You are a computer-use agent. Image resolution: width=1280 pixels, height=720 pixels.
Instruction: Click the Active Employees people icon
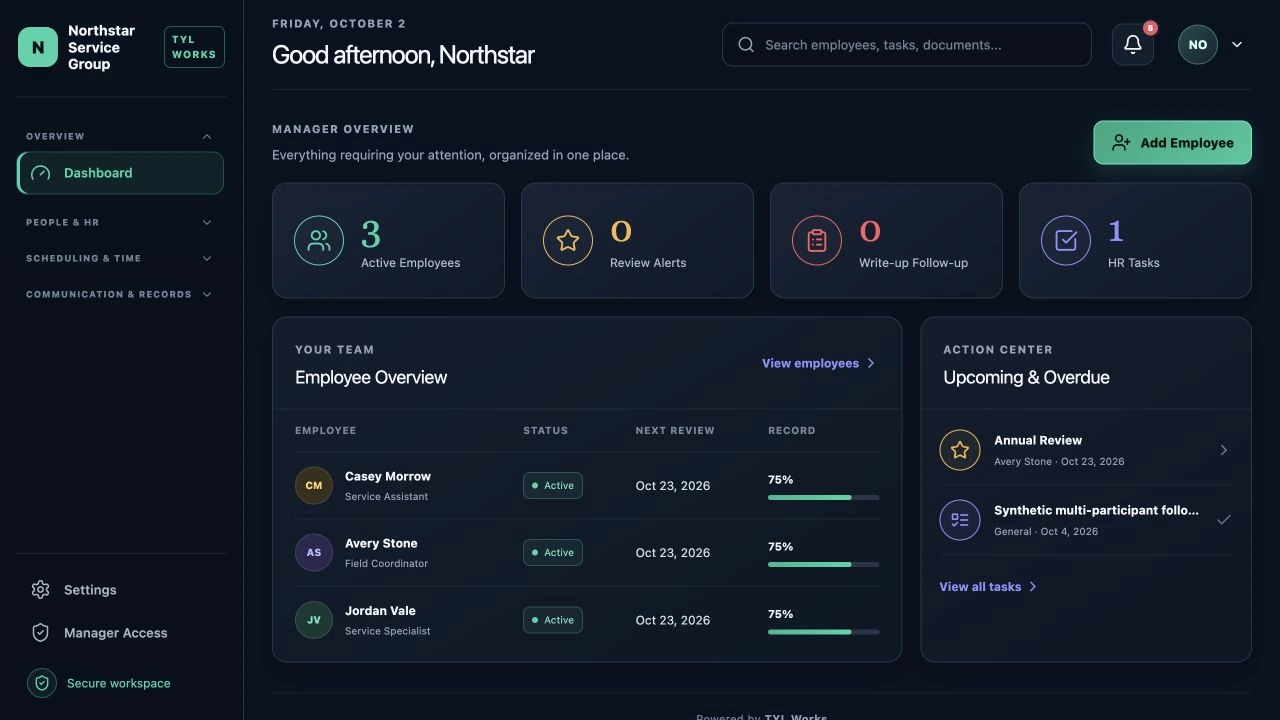[x=319, y=241]
